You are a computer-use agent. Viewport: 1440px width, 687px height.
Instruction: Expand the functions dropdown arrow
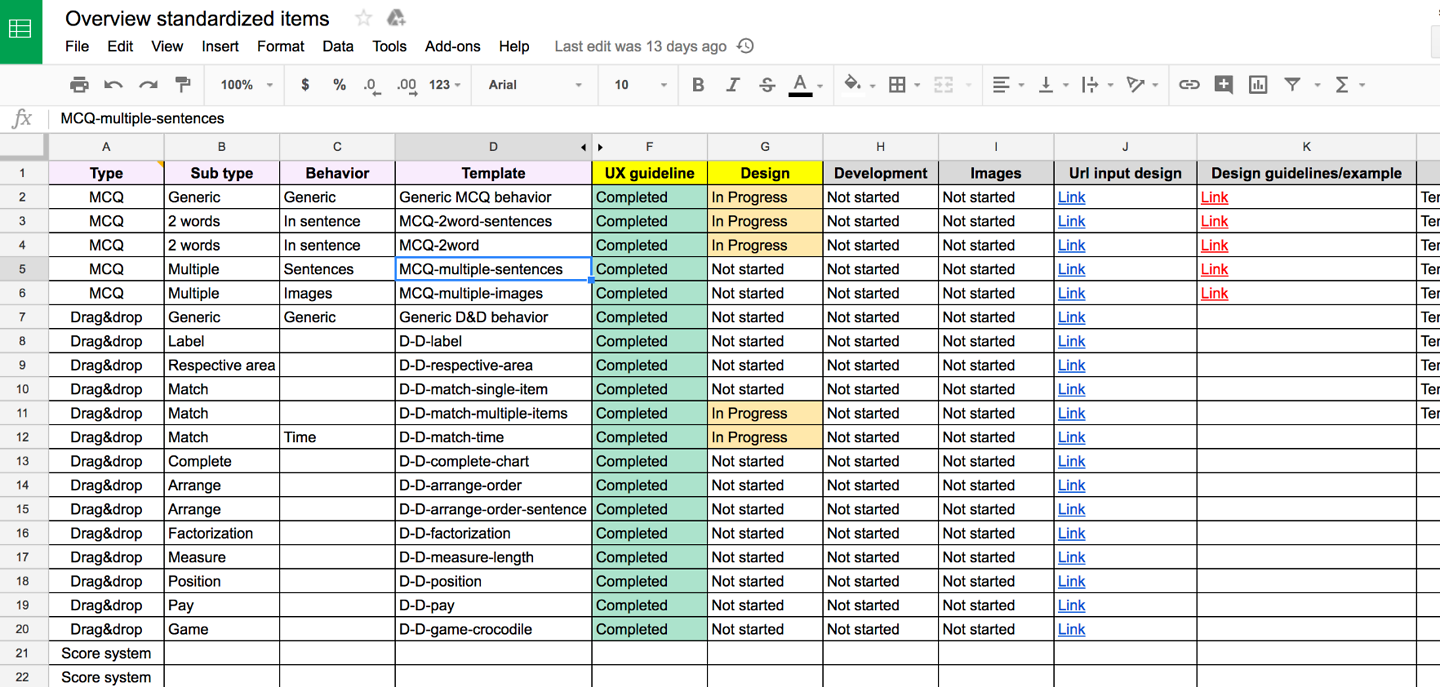point(1362,86)
